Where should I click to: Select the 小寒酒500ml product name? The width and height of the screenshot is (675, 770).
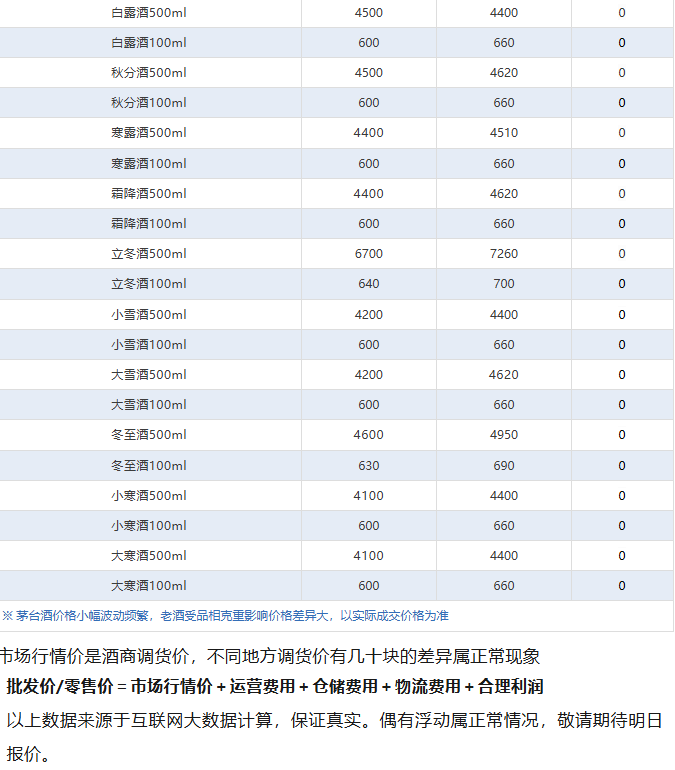(149, 495)
